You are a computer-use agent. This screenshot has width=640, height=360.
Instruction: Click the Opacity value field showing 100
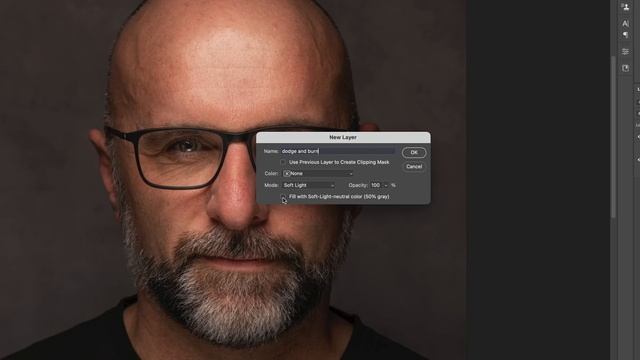click(376, 185)
